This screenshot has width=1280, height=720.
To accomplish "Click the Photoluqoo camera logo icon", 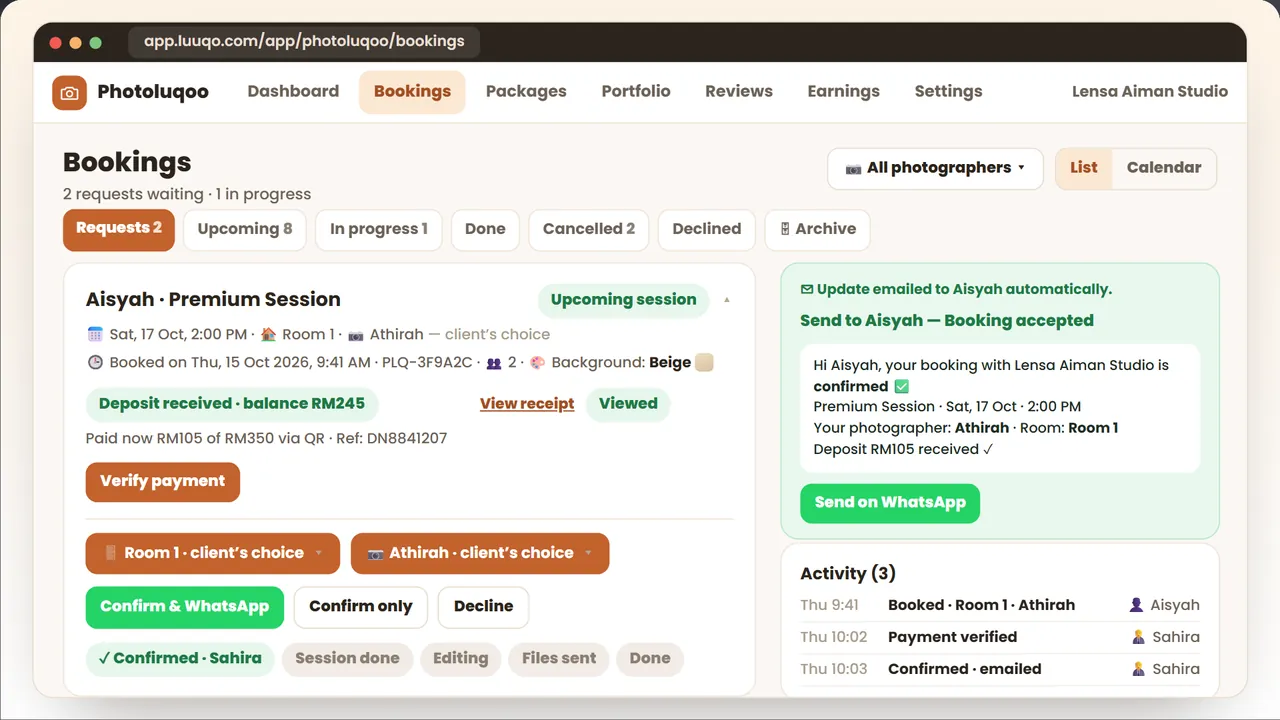I will [x=69, y=92].
